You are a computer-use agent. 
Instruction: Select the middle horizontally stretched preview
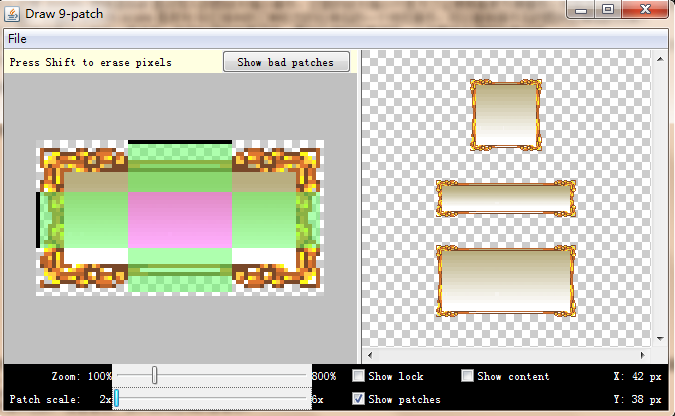[x=506, y=199]
